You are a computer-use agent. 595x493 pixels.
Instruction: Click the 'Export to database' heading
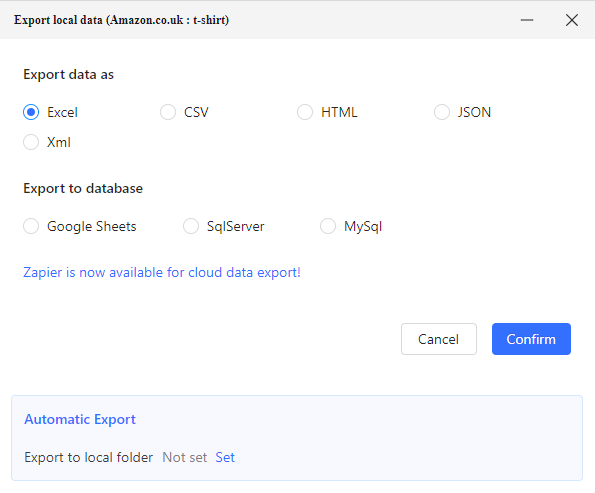[x=83, y=188]
